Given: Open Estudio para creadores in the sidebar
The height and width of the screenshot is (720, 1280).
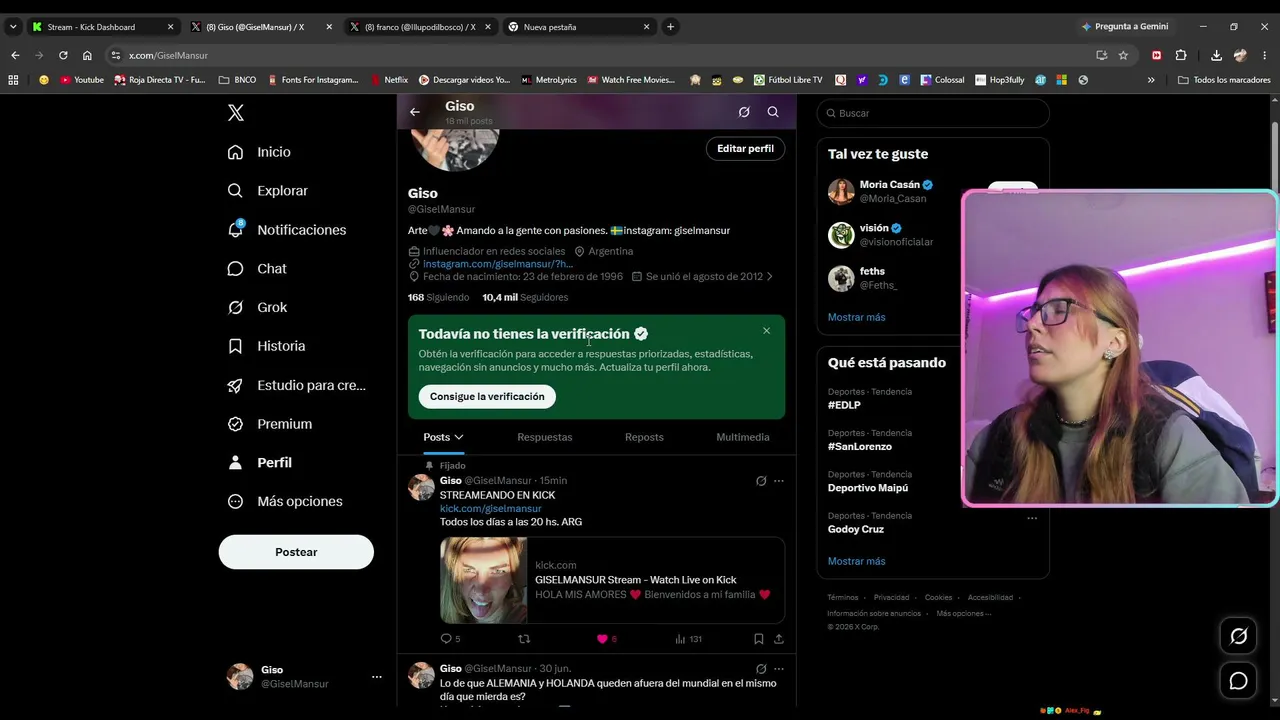Looking at the screenshot, I should 296,385.
